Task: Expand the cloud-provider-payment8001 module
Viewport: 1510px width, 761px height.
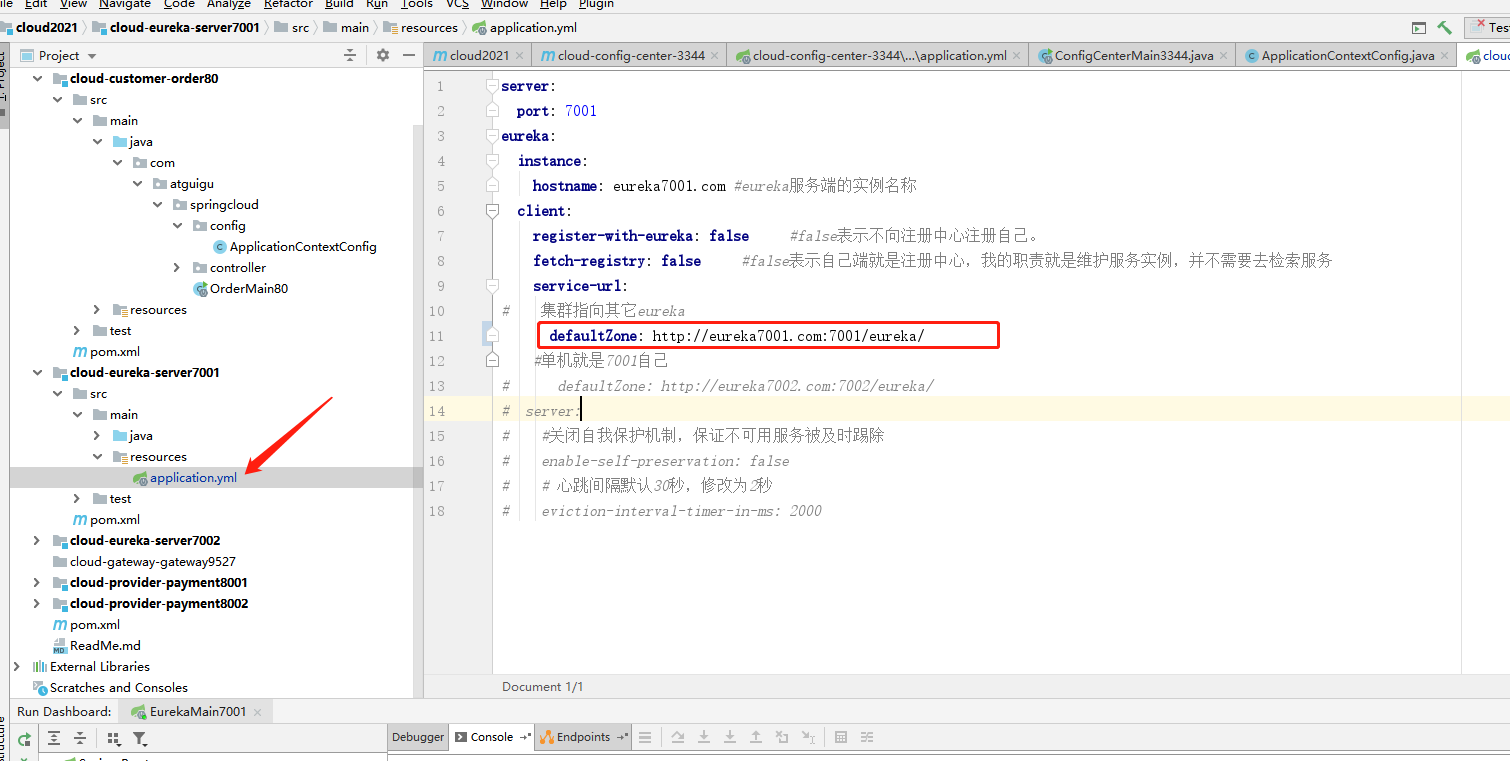Action: [x=38, y=582]
